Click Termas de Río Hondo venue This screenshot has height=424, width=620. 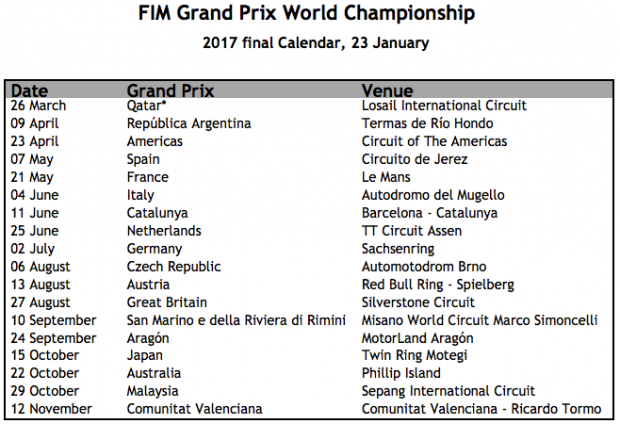coord(427,123)
